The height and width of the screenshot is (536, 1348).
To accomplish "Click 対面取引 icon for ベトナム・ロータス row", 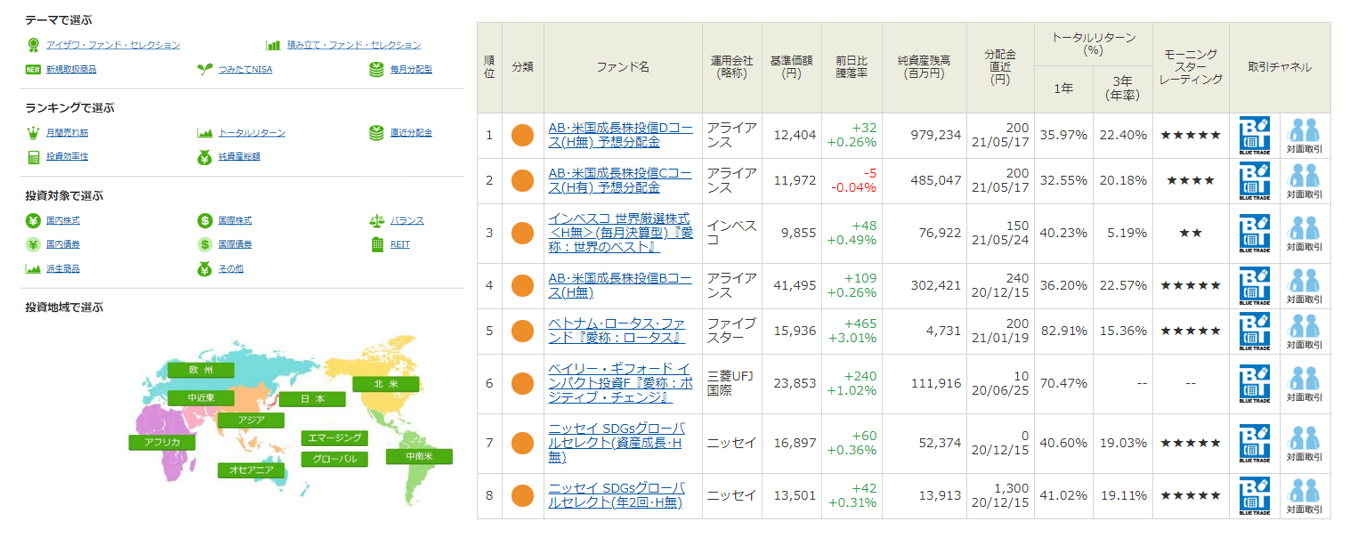I will point(1304,331).
